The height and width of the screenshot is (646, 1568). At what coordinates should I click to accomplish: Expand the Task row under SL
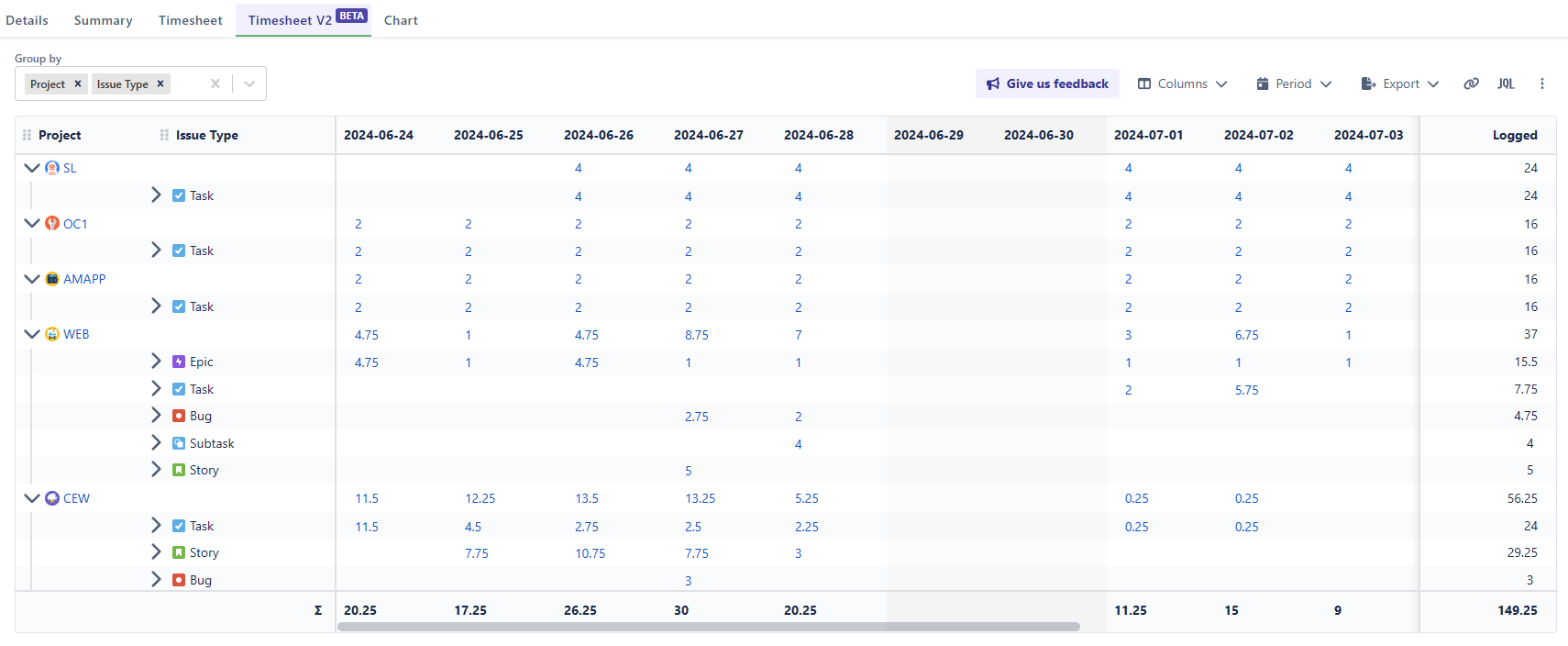coord(156,195)
